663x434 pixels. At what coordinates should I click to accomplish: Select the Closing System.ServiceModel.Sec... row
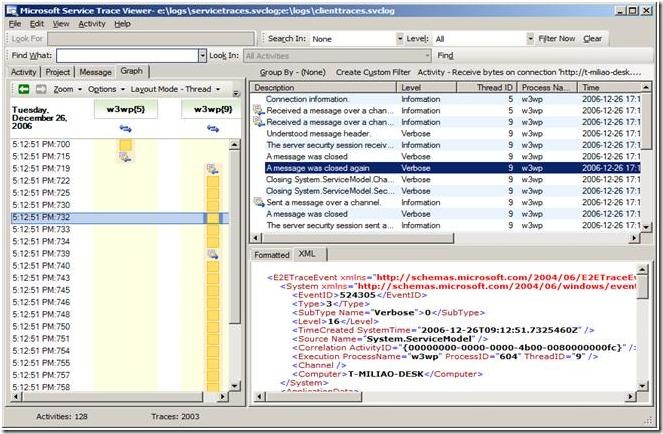446,191
